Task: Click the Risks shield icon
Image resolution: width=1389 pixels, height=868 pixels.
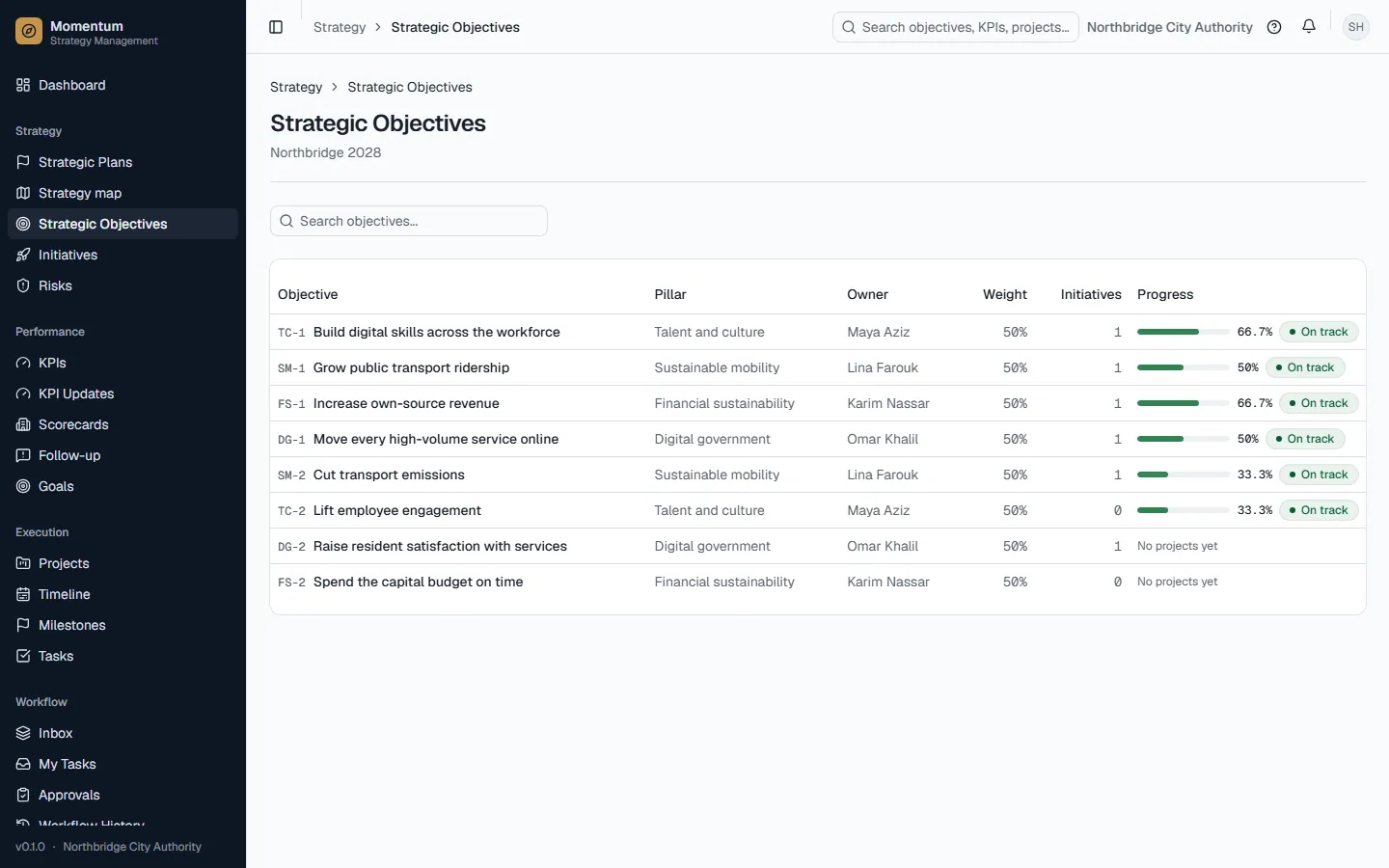Action: pos(23,285)
